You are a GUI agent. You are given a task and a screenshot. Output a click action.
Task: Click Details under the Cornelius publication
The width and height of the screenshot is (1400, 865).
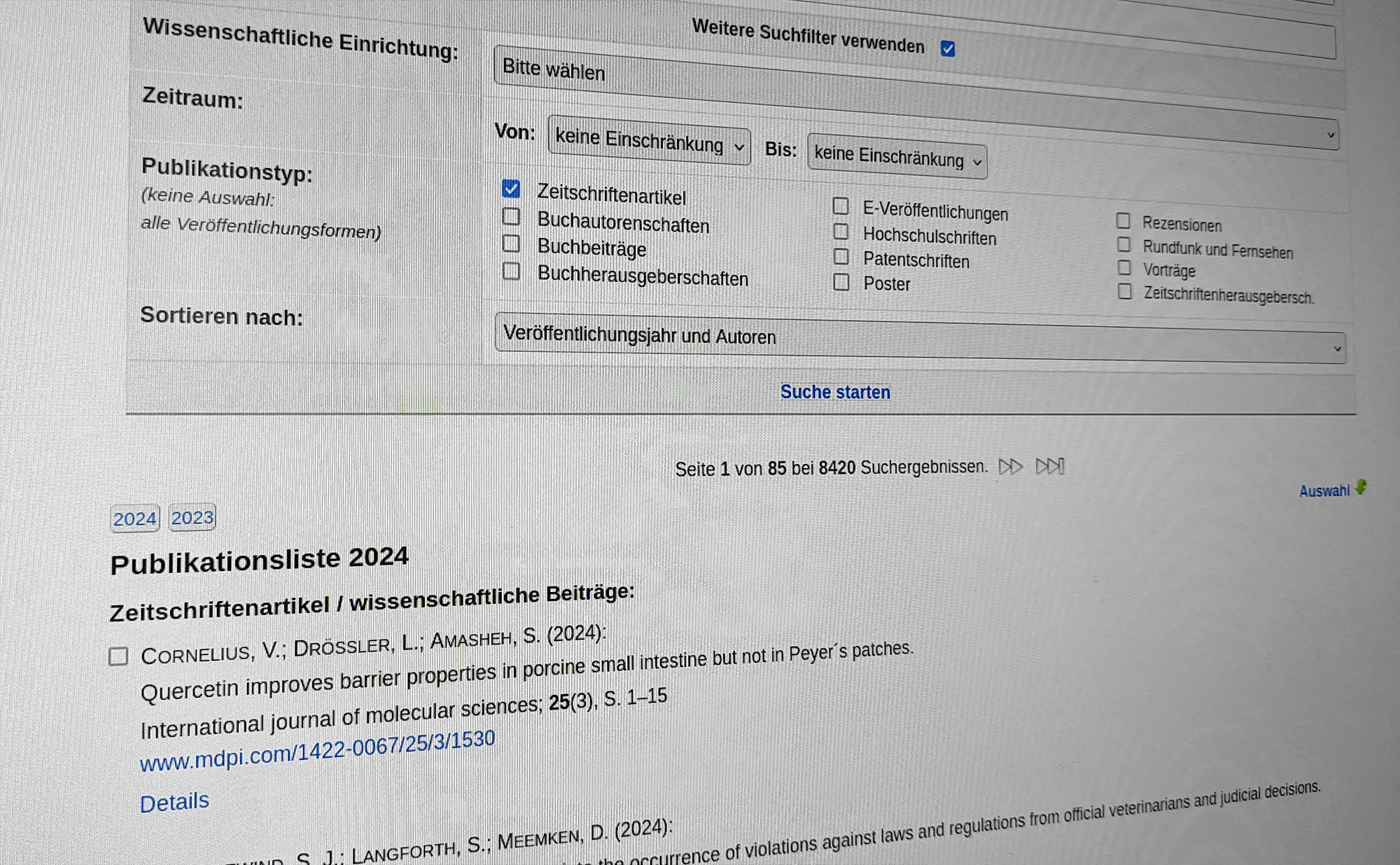(174, 801)
